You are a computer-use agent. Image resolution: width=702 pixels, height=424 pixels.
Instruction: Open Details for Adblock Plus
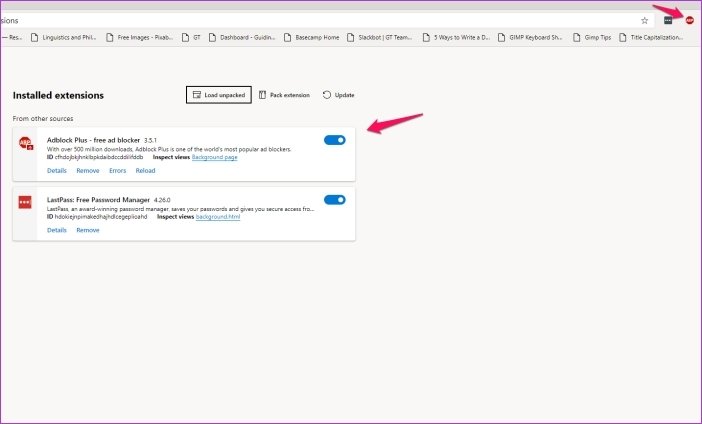57,171
